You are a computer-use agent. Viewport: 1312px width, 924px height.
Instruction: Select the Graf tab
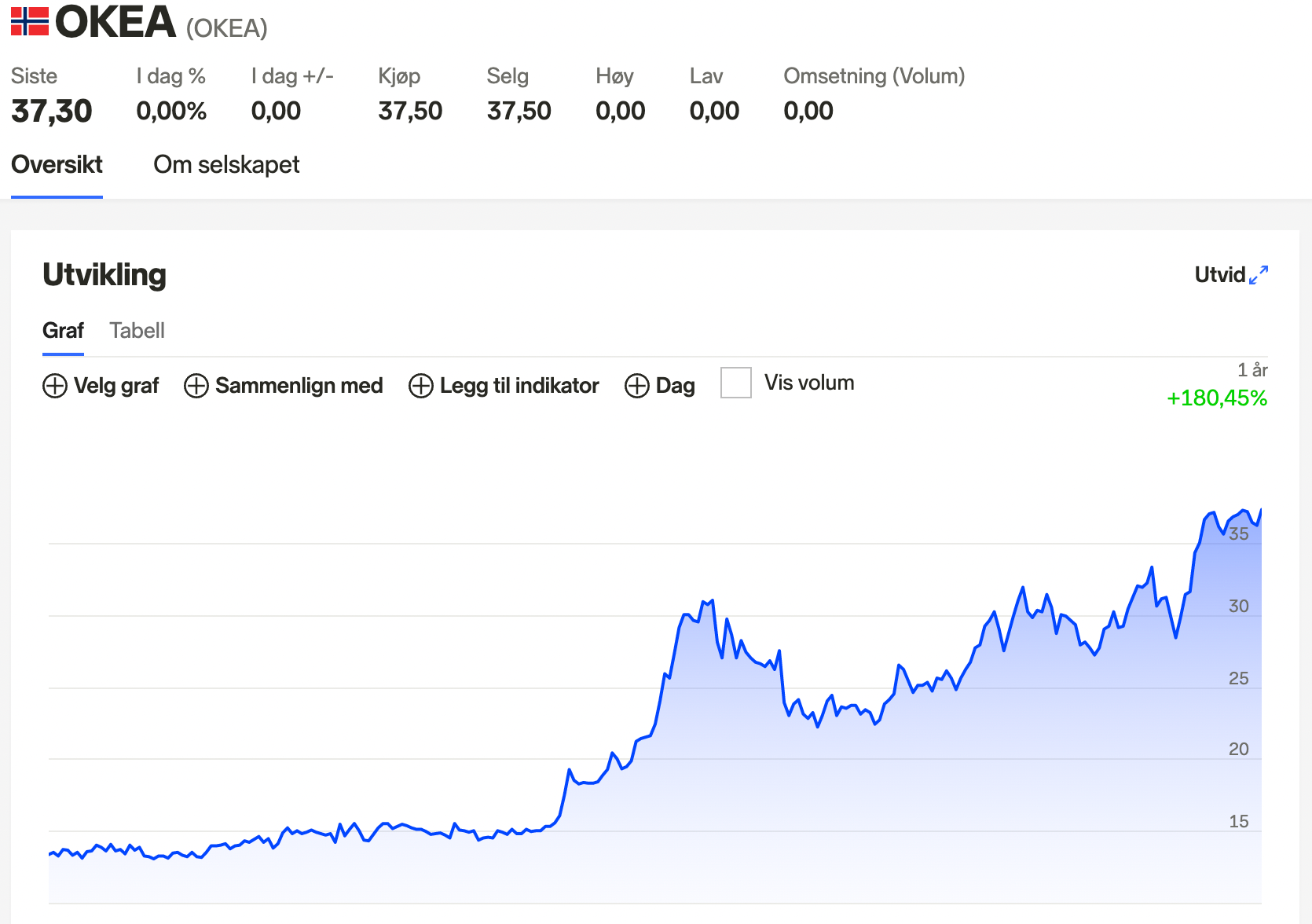click(x=63, y=331)
